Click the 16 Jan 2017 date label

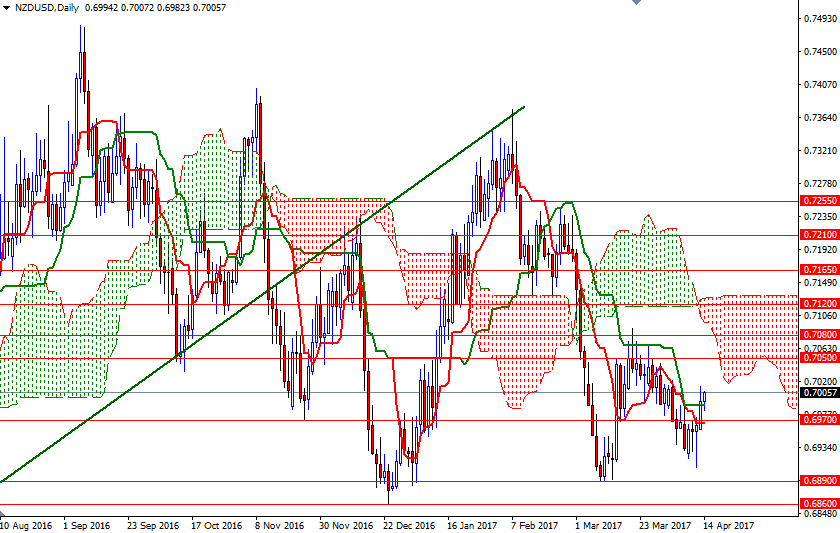[472, 526]
